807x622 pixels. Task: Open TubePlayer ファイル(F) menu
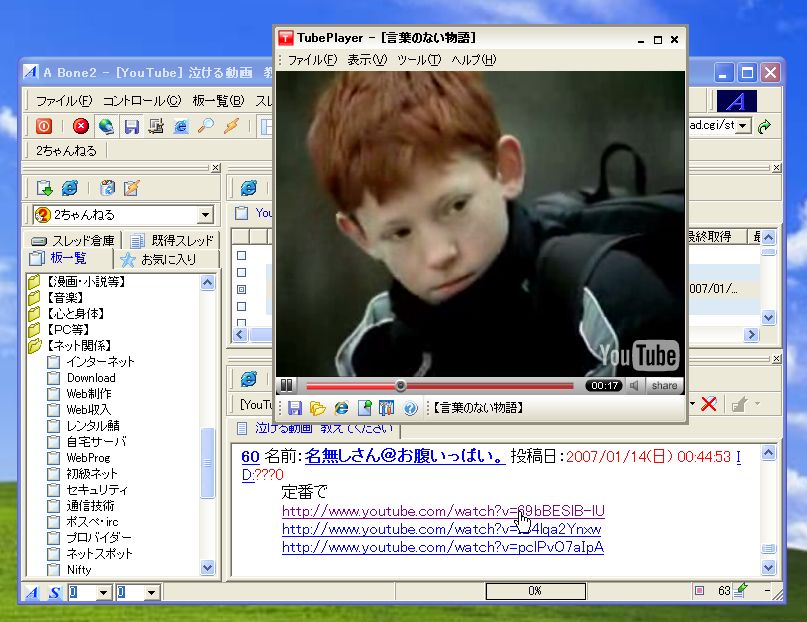[x=312, y=60]
